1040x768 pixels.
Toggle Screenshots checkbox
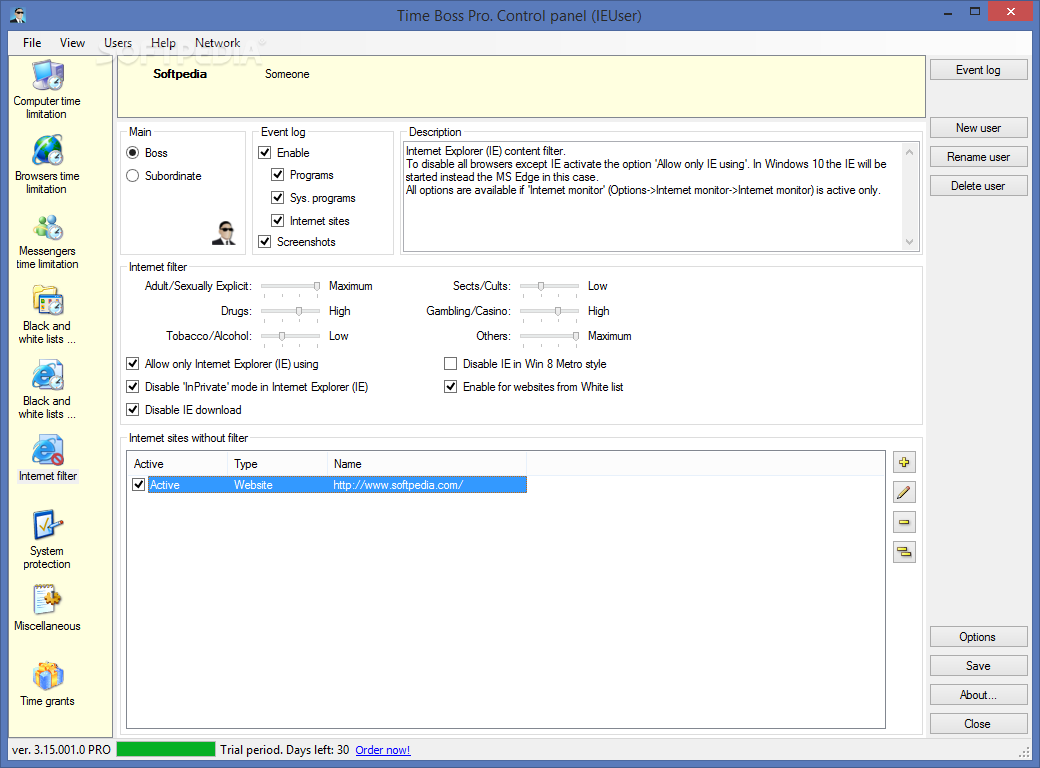click(265, 241)
